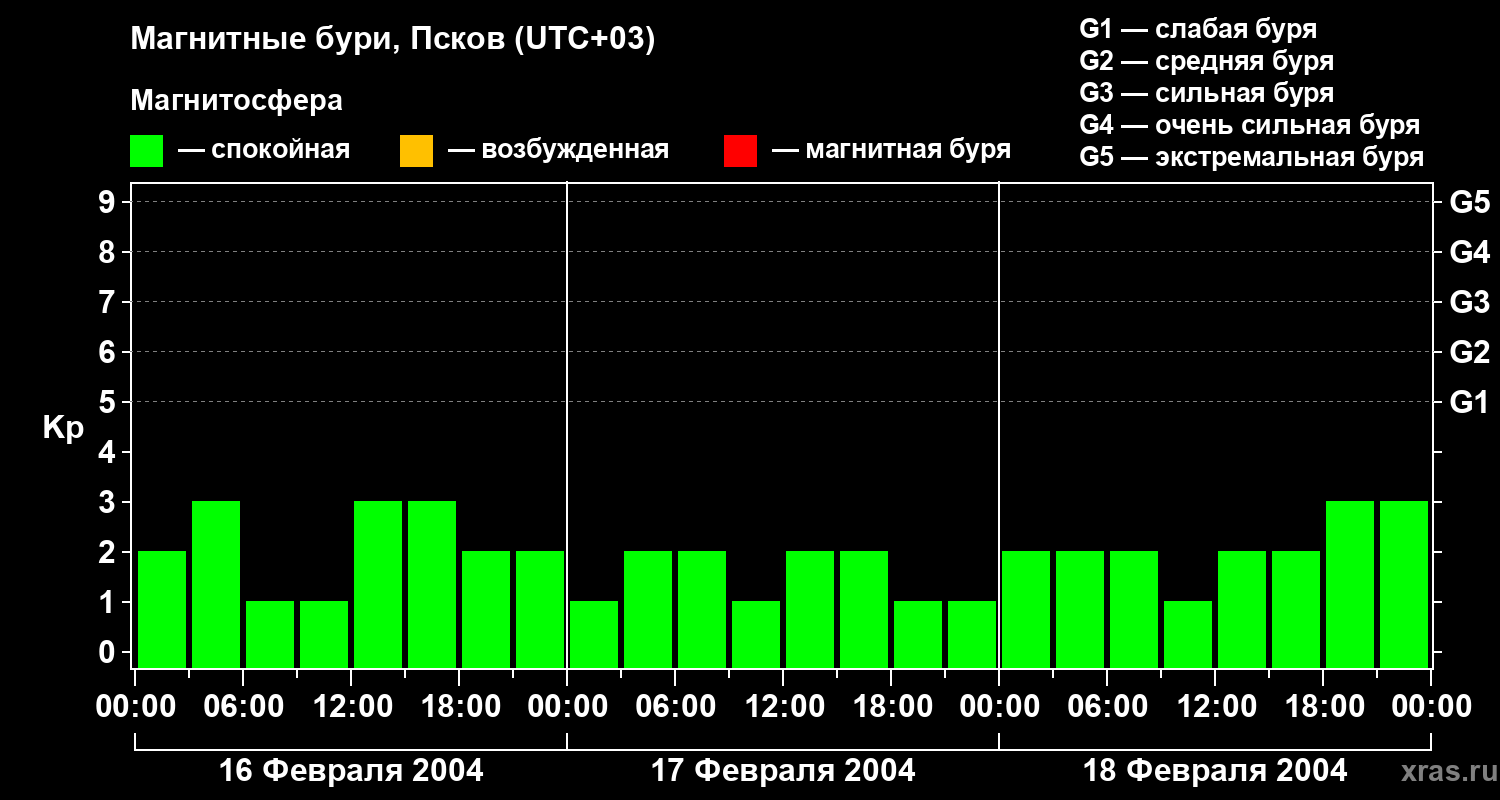1500x800 pixels.
Task: Click the '17 Февраля 2004' date label
Action: coord(782,771)
